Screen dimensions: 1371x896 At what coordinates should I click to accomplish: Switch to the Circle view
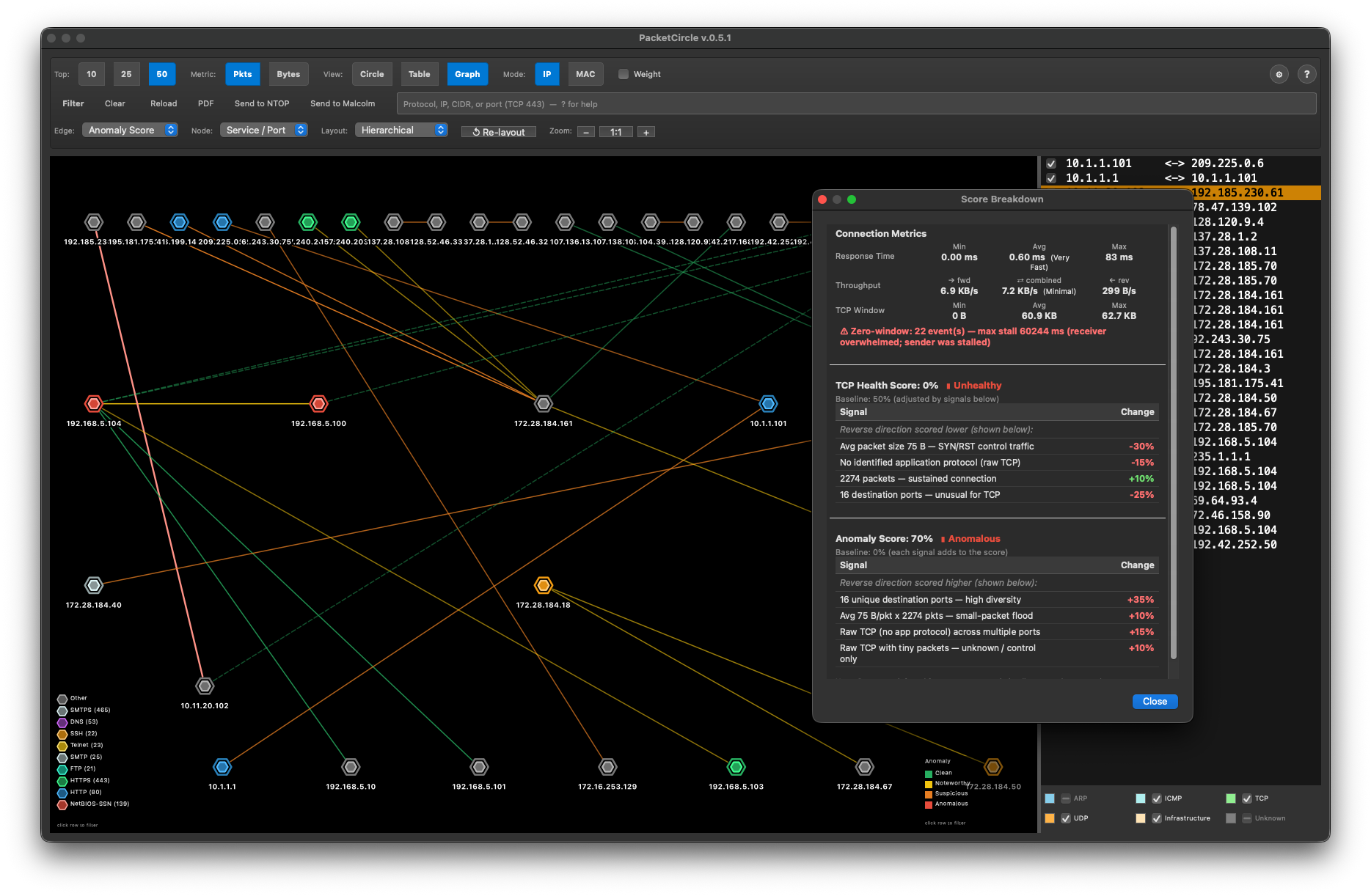coord(372,74)
